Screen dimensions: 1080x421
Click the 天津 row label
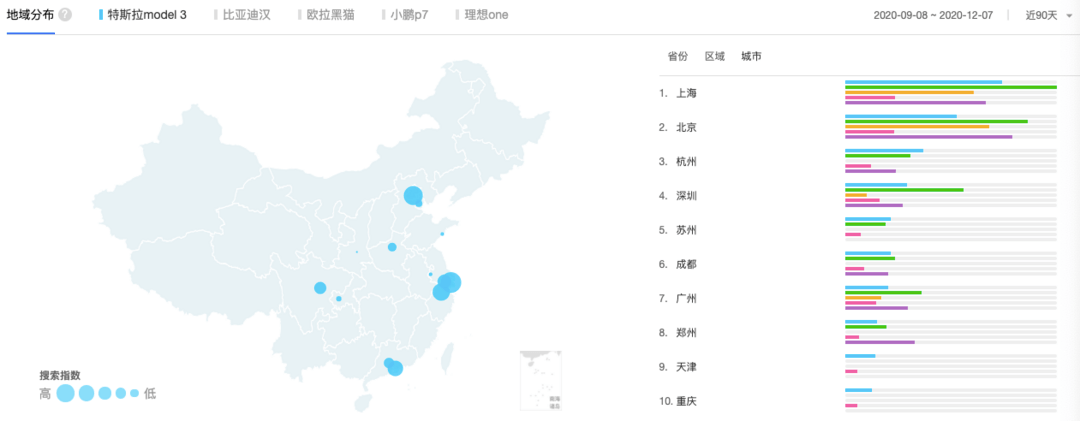(x=687, y=367)
